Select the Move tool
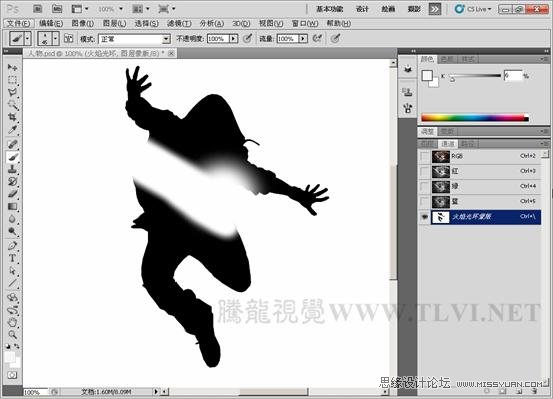Image resolution: width=553 pixels, height=399 pixels. pos(12,67)
